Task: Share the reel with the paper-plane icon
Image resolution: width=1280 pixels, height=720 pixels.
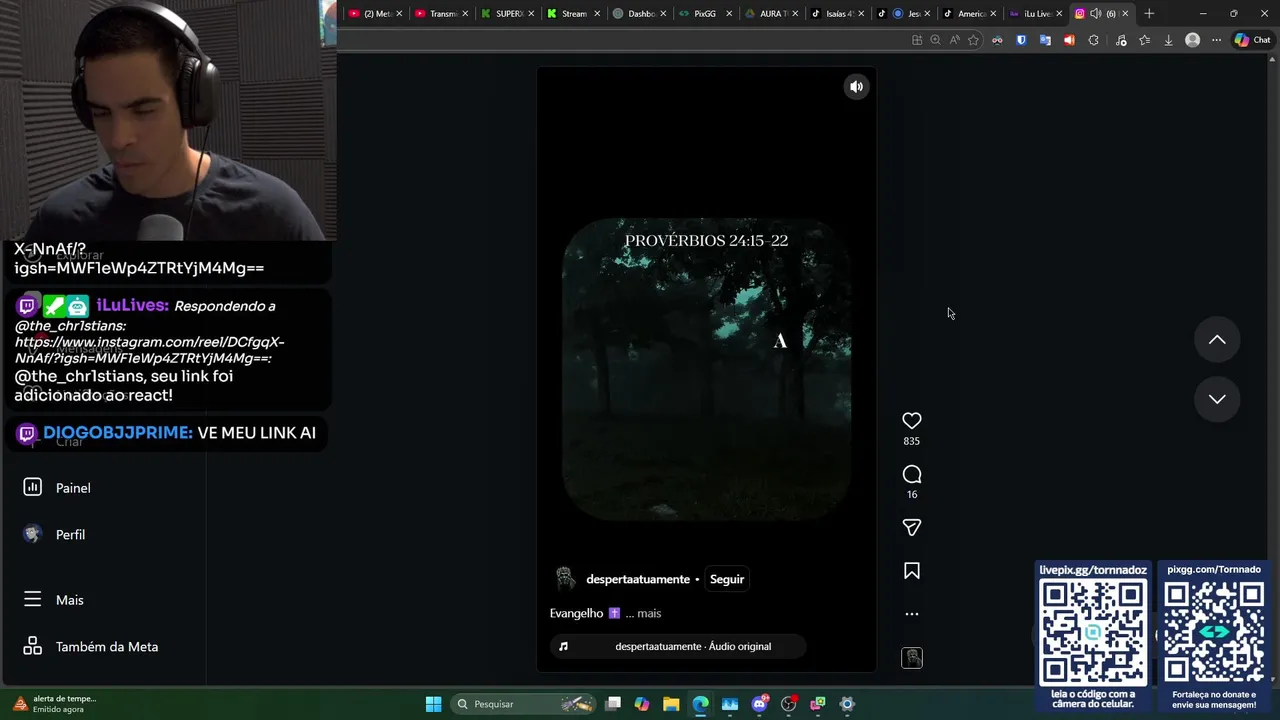Action: [x=911, y=527]
